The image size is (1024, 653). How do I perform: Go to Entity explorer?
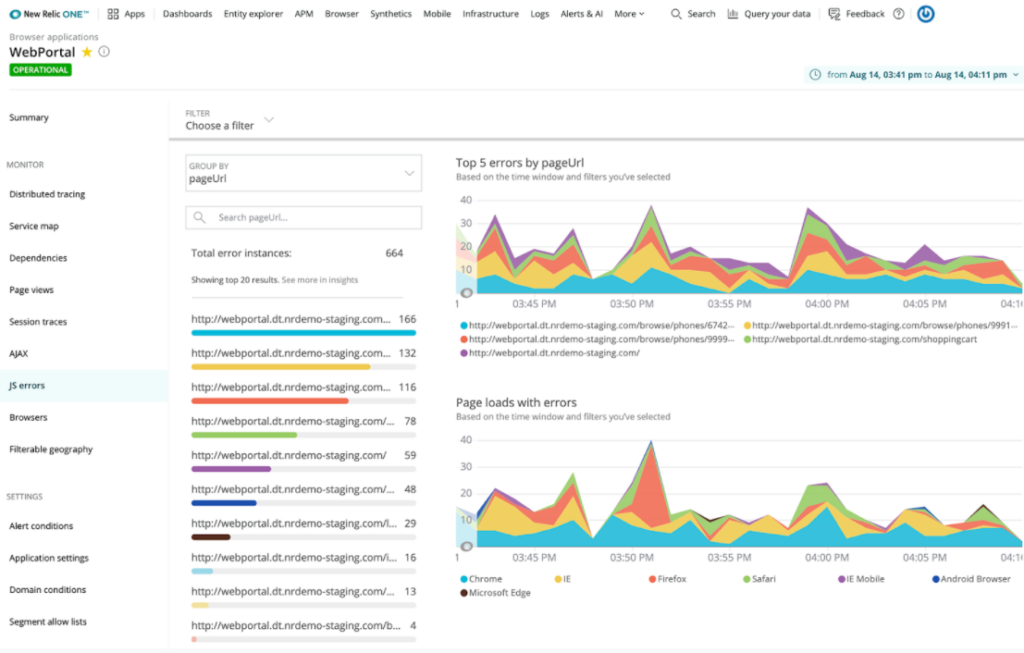(253, 14)
